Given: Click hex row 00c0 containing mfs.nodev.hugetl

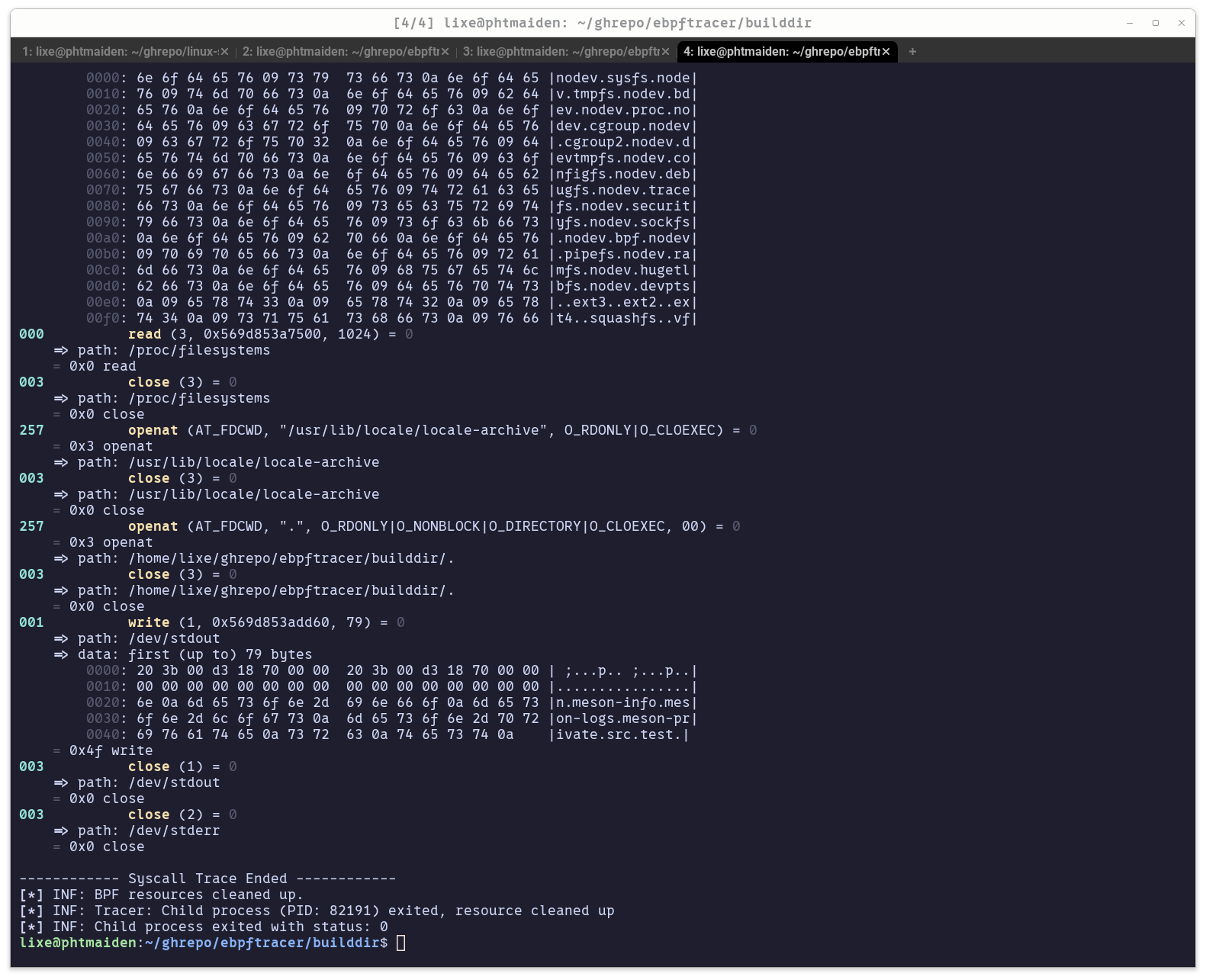Looking at the screenshot, I should click(391, 270).
